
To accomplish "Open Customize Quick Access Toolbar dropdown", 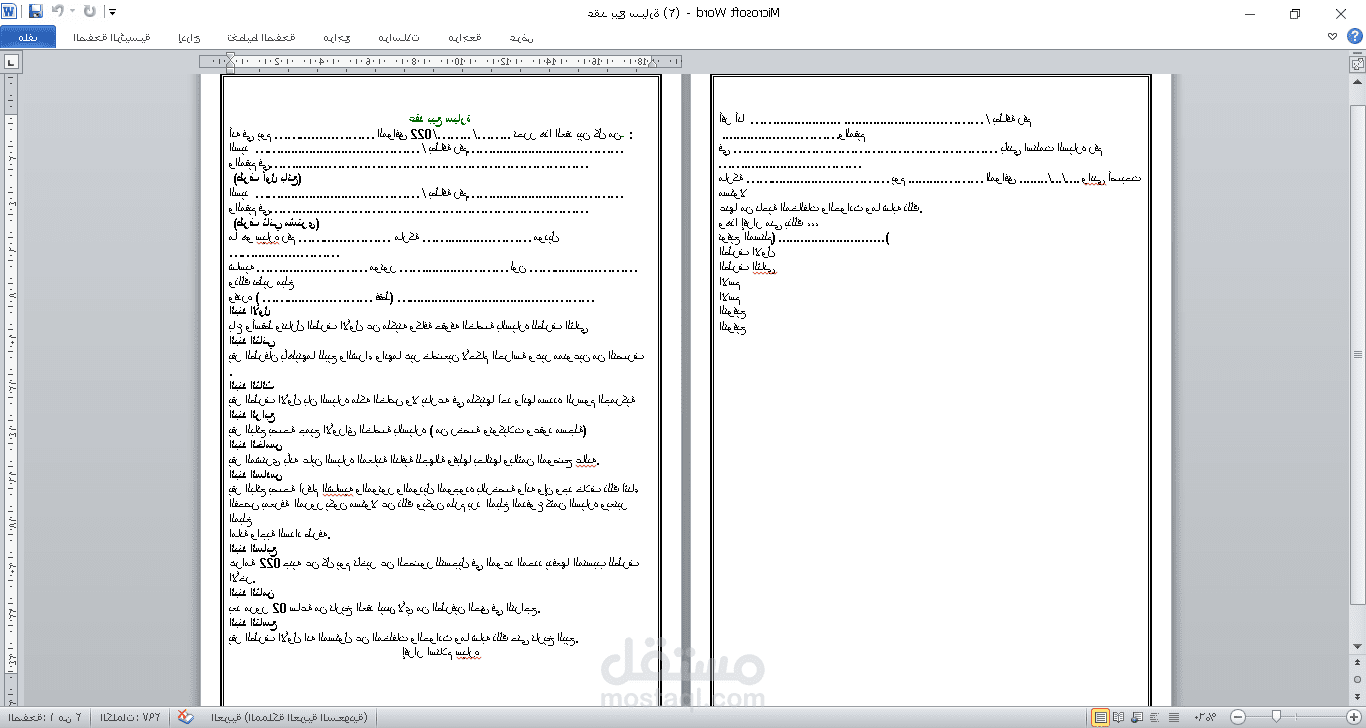I will (112, 12).
